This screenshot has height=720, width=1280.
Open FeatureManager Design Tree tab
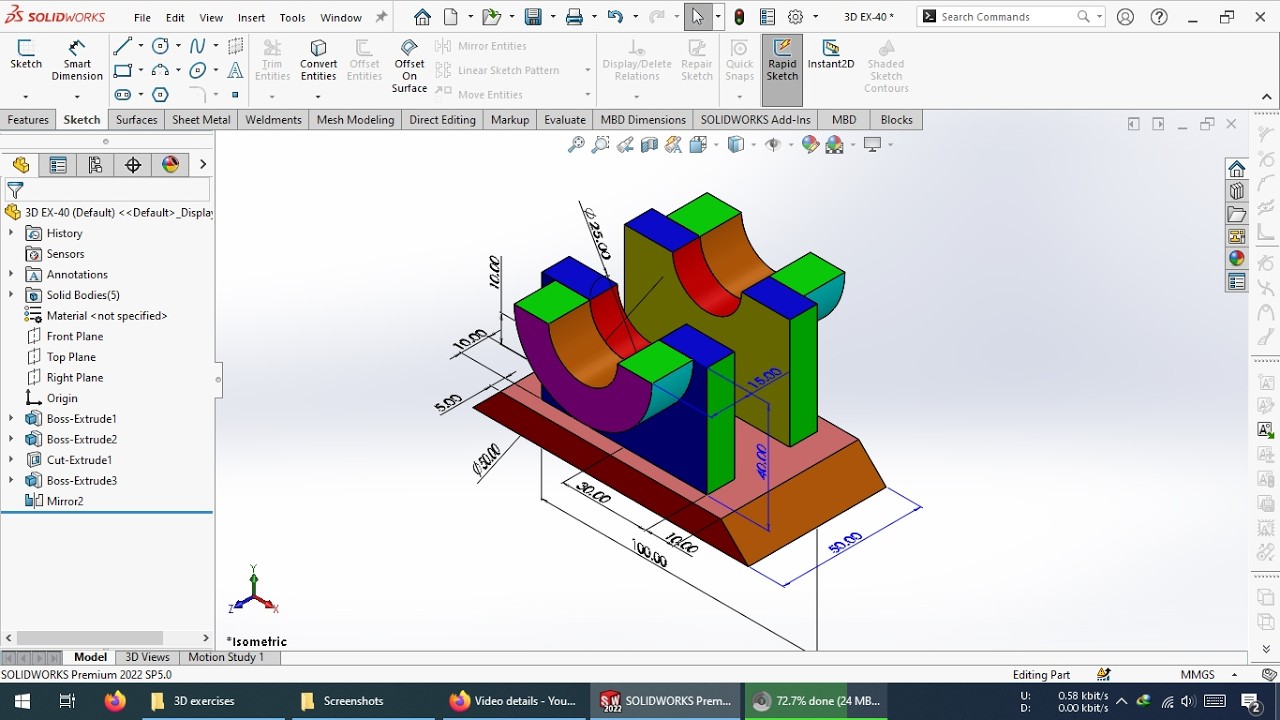point(20,165)
